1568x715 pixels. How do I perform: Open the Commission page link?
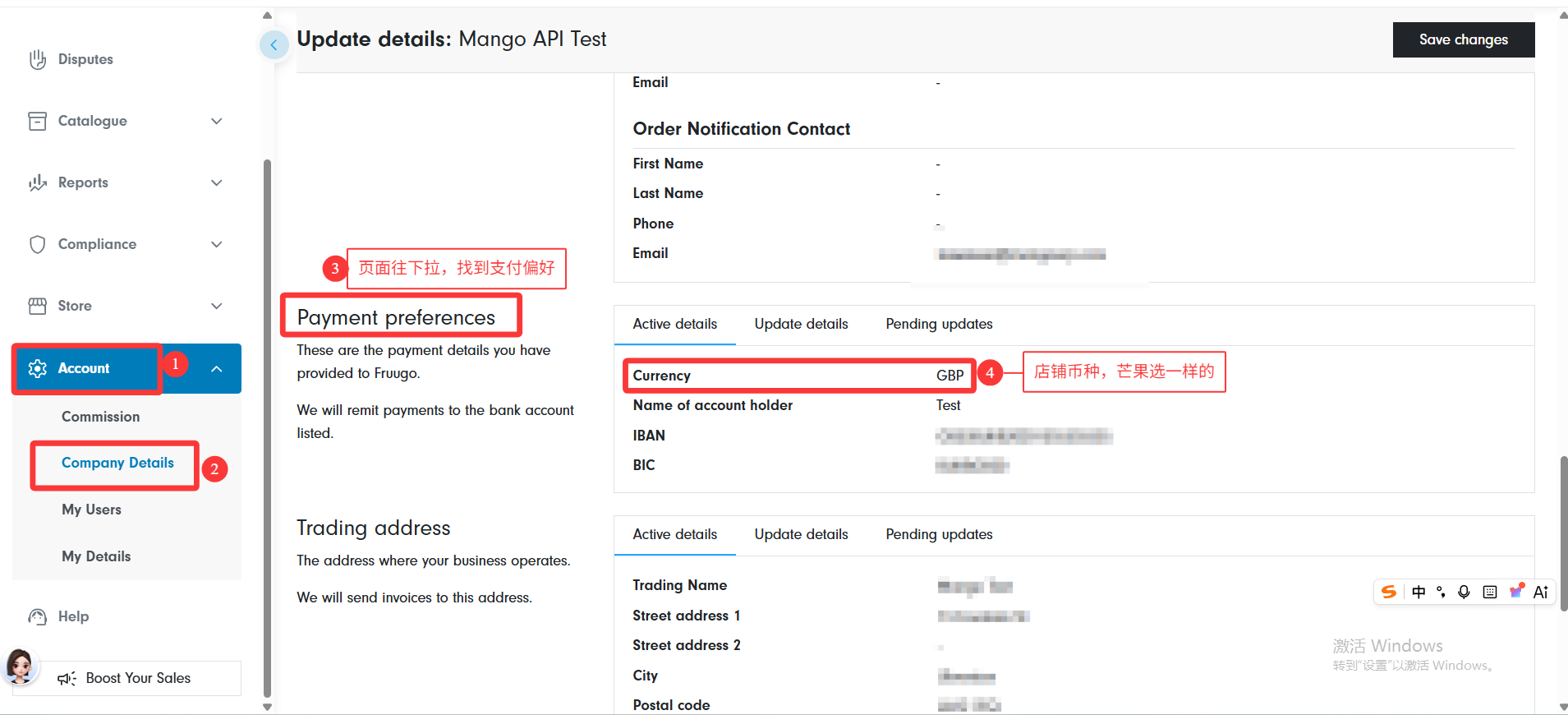pos(100,417)
